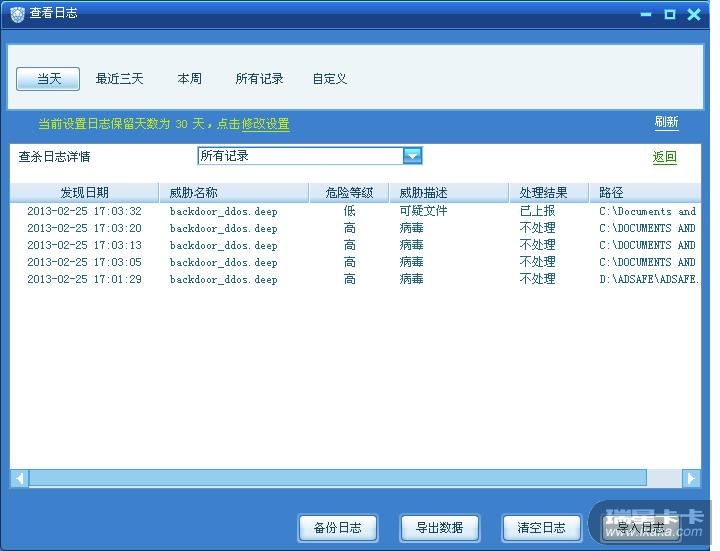Image resolution: width=720 pixels, height=551 pixels.
Task: Sort by 处理结果 column header
Action: tap(549, 193)
